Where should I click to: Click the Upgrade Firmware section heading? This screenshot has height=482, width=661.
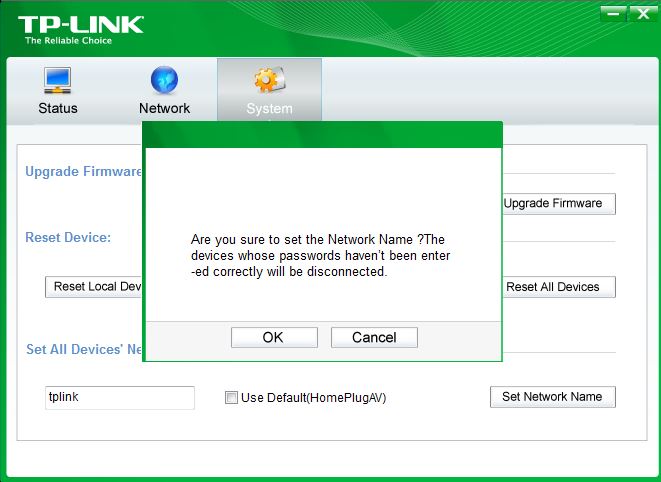pyautogui.click(x=83, y=172)
